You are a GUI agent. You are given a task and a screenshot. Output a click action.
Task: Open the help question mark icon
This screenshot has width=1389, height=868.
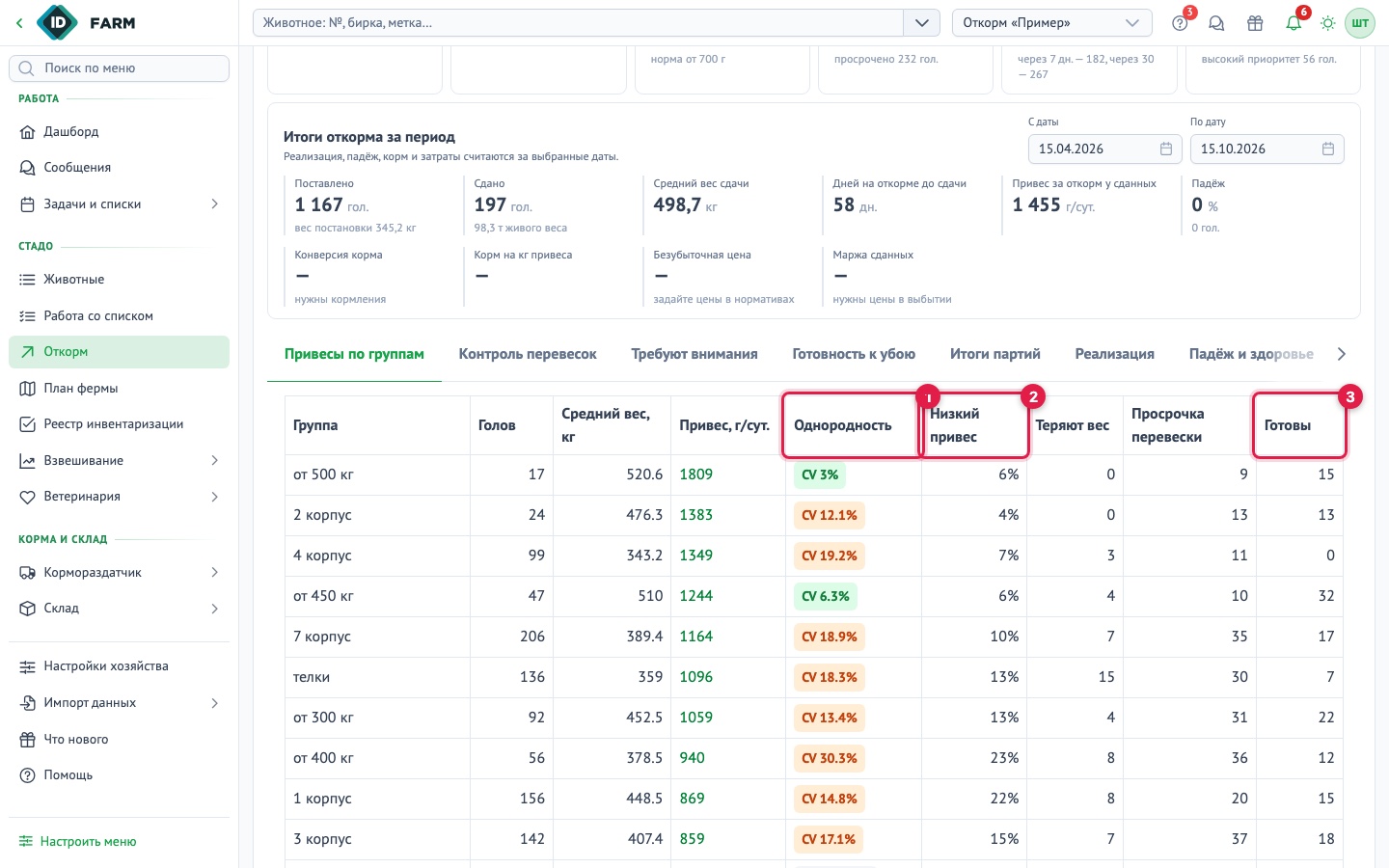(x=1180, y=23)
